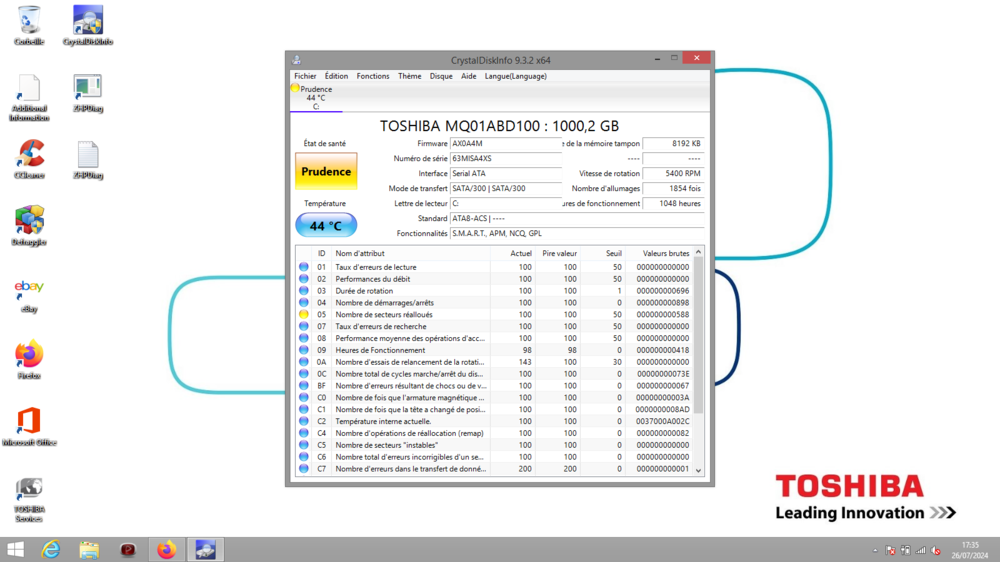1000x562 pixels.
Task: Open File Explorer from the taskbar
Action: (89, 550)
